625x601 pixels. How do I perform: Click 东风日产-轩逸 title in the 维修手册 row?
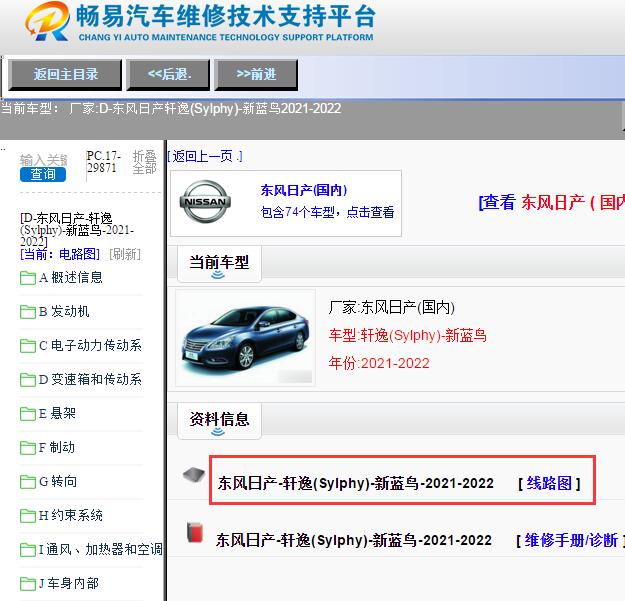coord(354,540)
